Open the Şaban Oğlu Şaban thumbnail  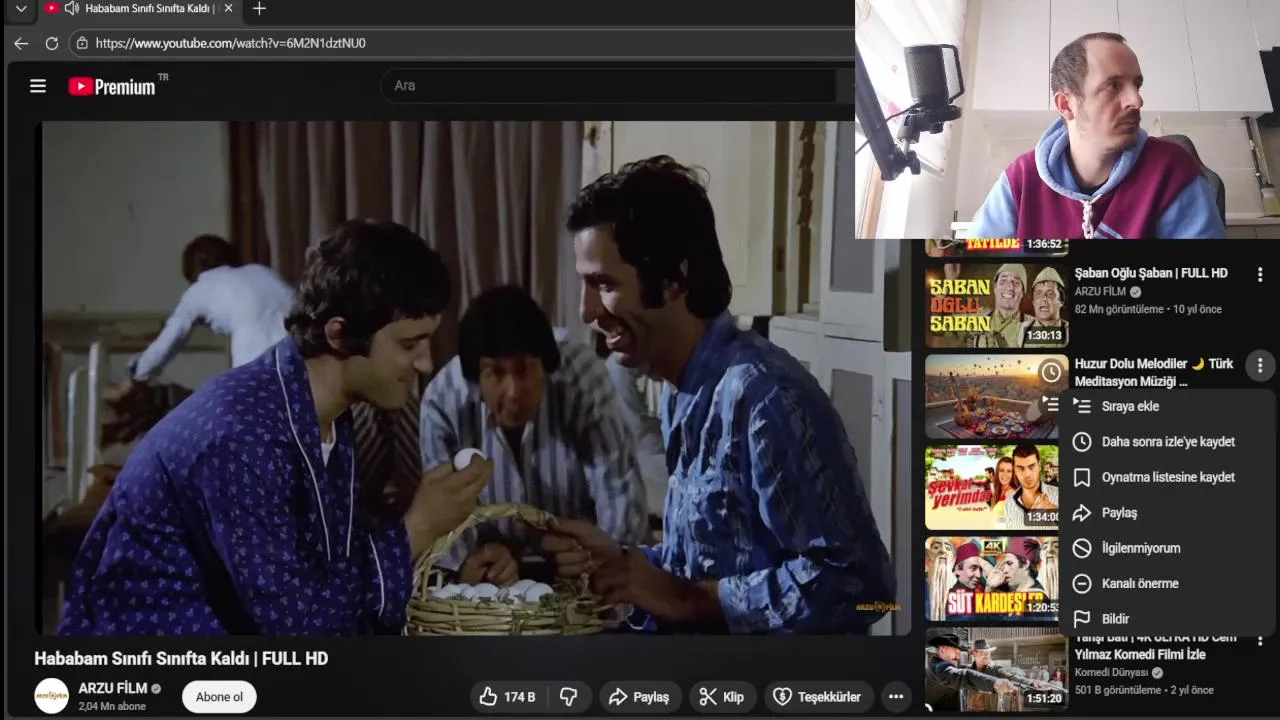click(996, 305)
